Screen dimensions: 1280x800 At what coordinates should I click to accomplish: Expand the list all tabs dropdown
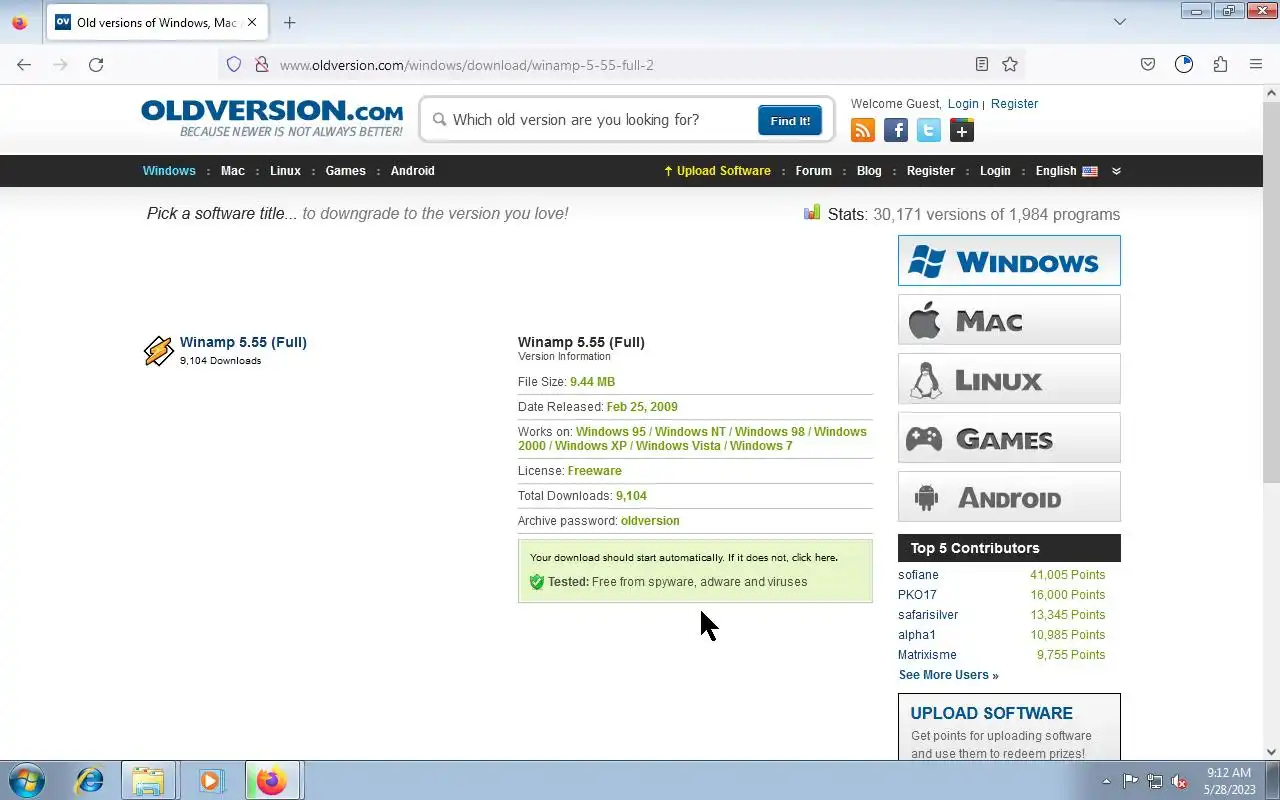pos(1120,22)
